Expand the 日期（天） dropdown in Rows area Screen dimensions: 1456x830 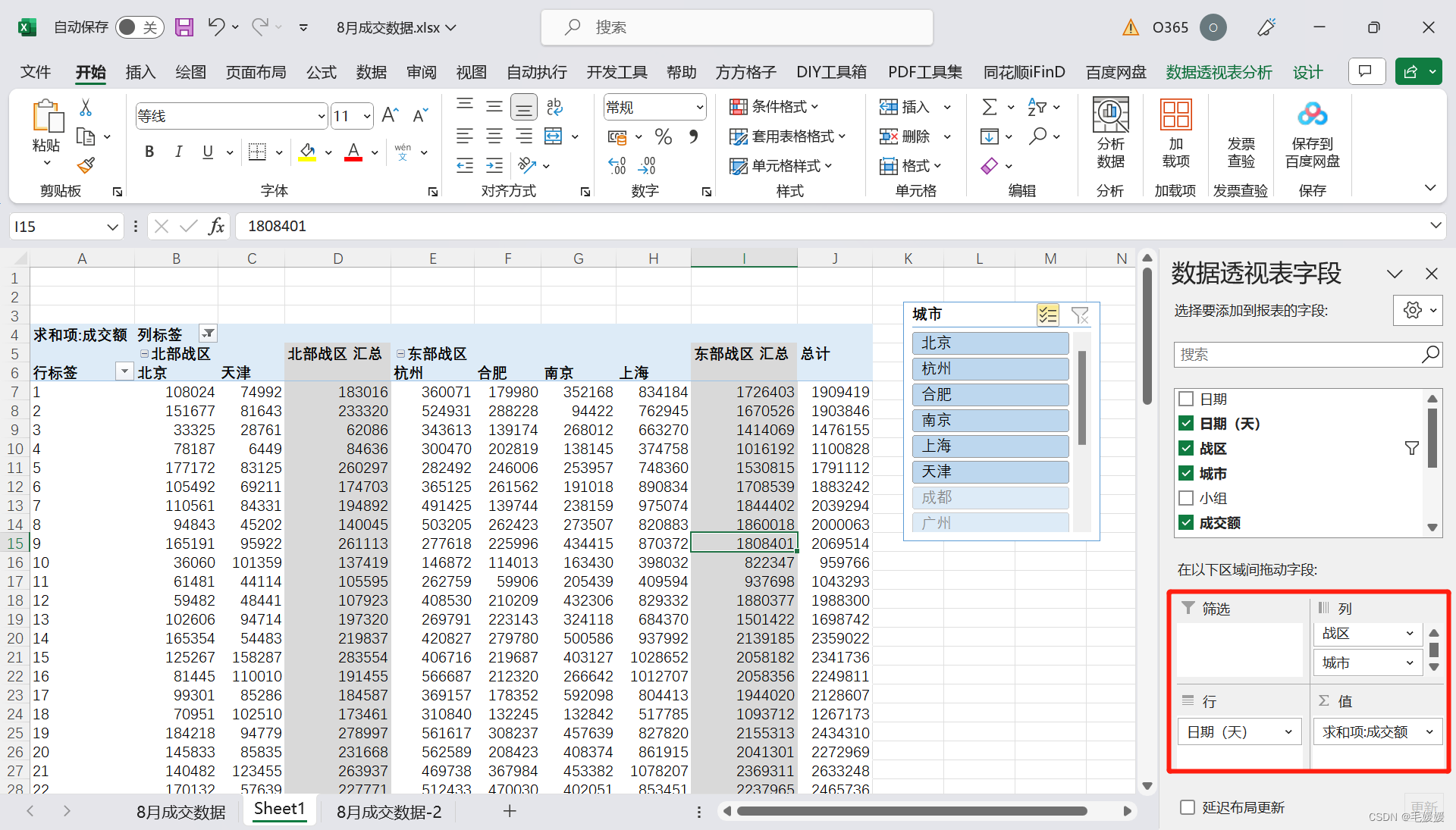click(x=1289, y=731)
